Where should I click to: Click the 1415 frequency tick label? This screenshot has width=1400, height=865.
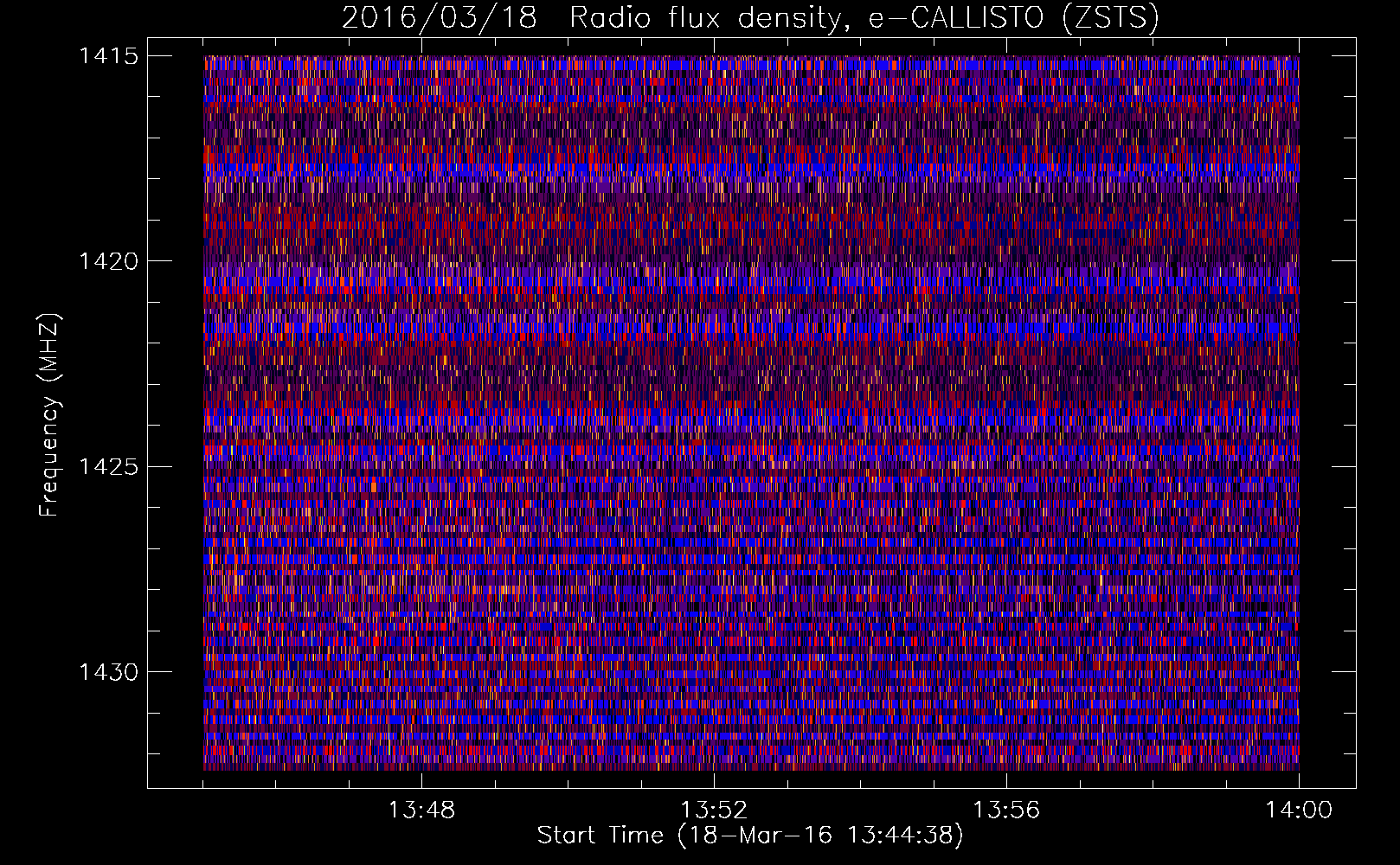(x=108, y=56)
